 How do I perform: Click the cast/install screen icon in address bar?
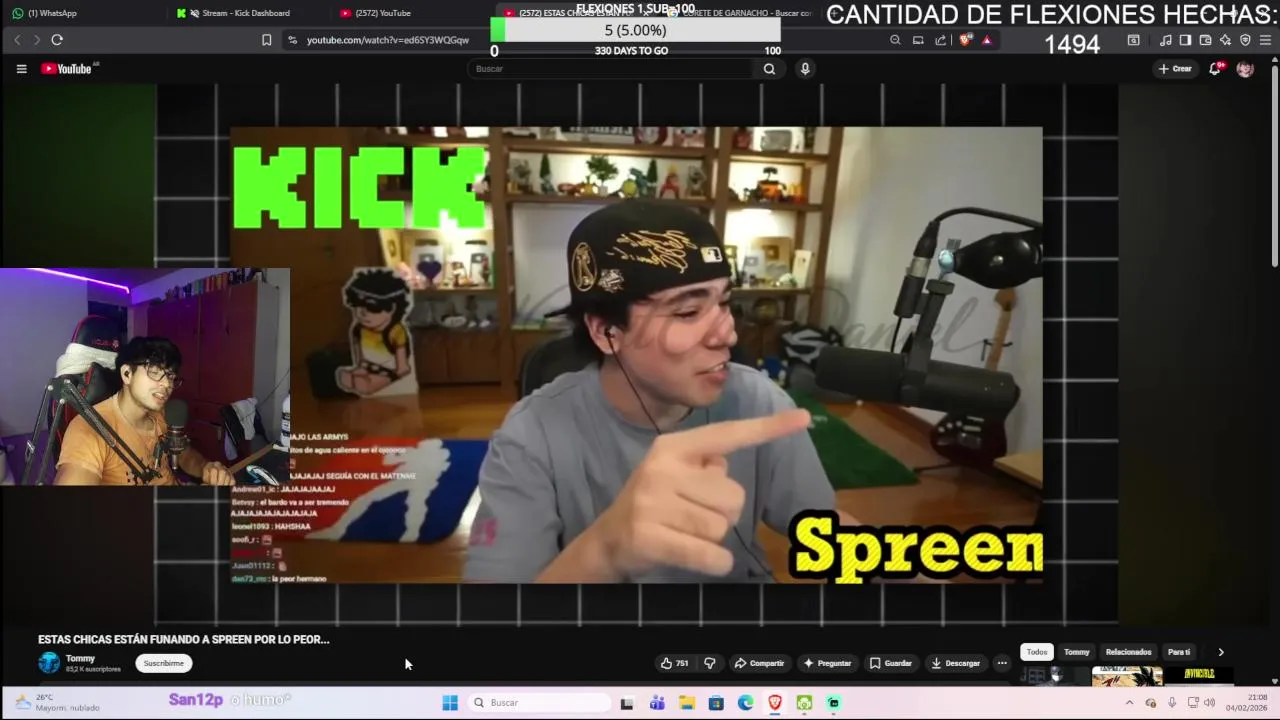pos(918,40)
